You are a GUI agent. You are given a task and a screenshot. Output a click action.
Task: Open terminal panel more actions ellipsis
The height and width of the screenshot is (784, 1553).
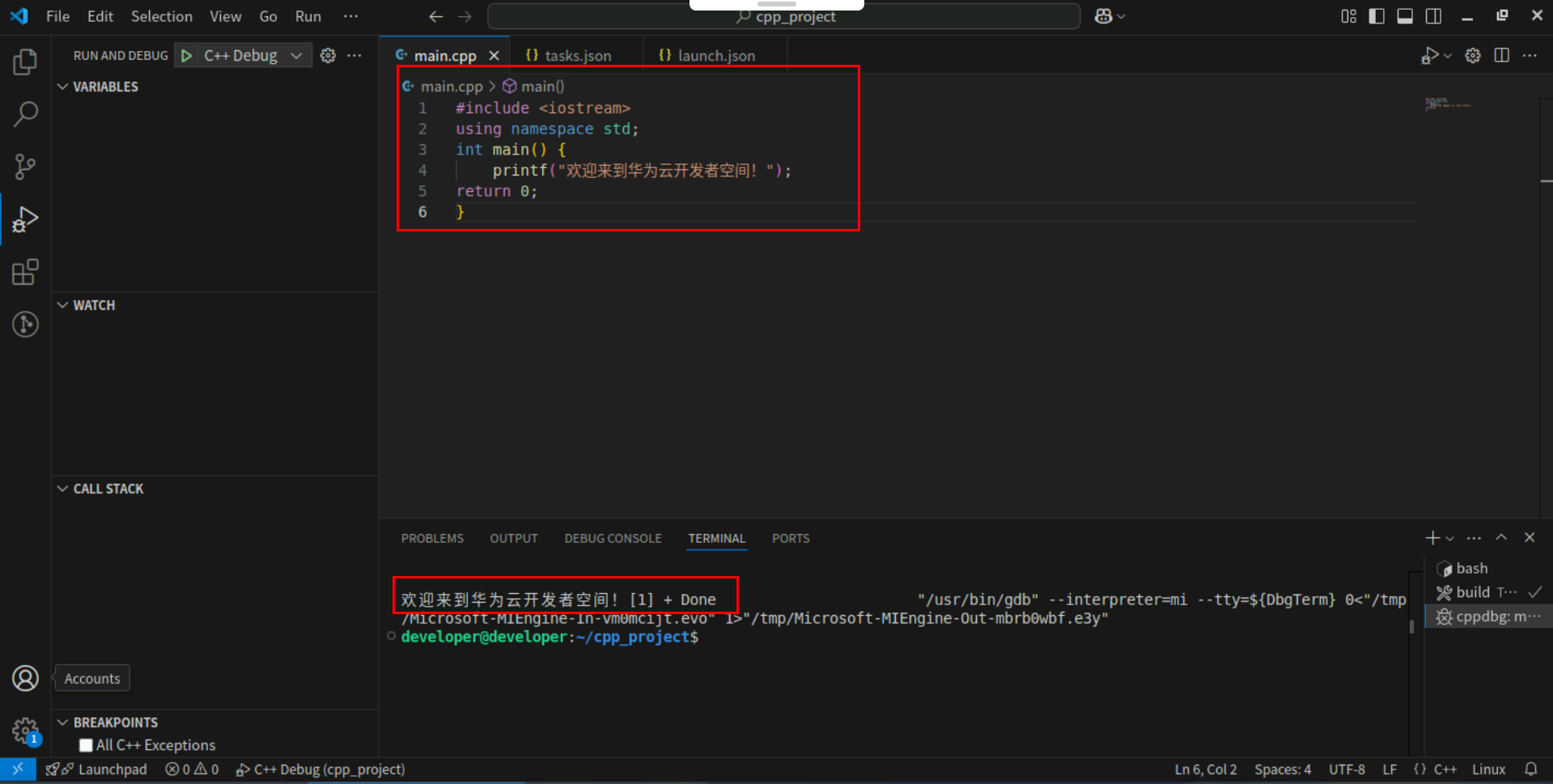[1474, 537]
